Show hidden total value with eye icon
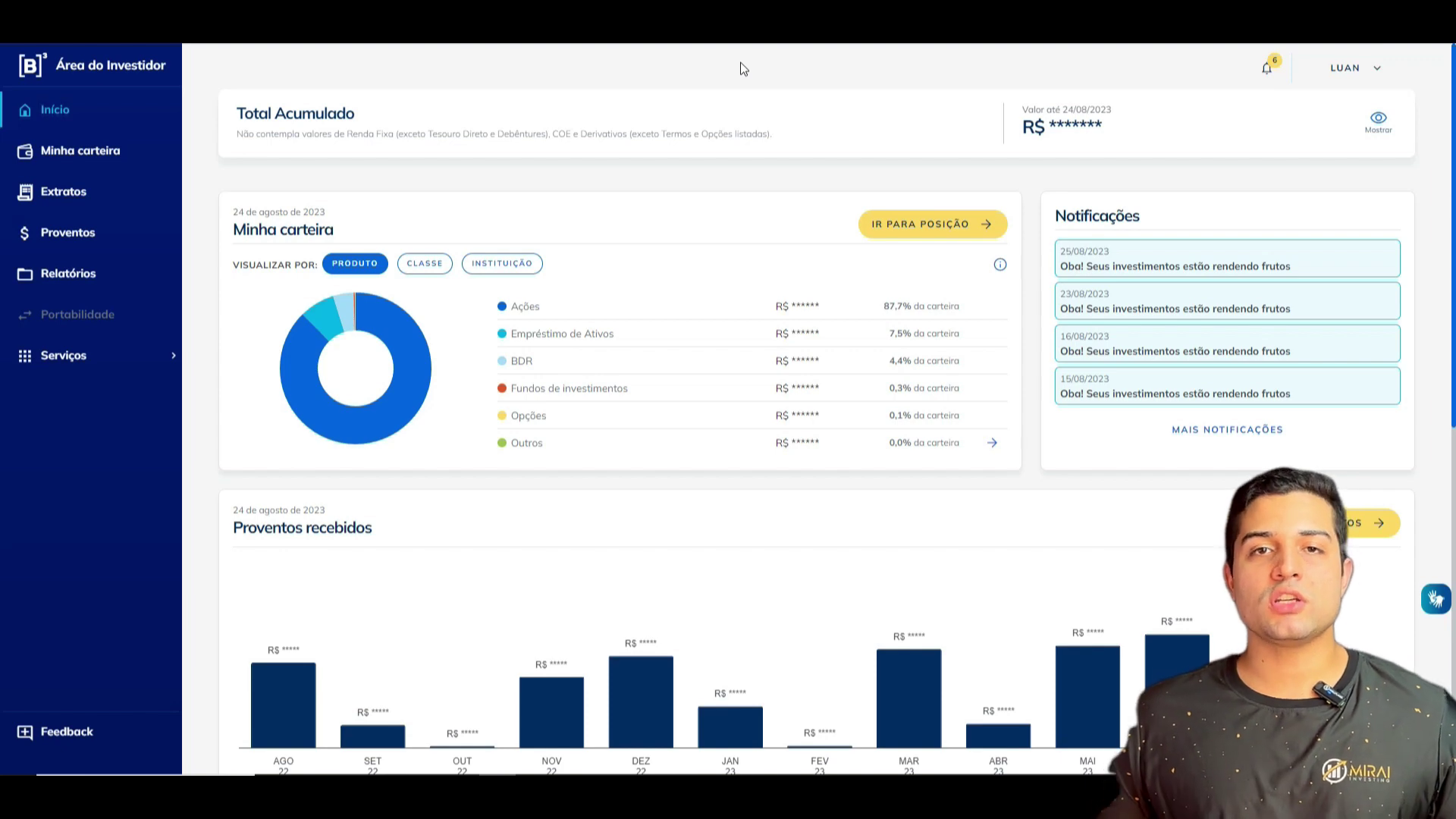Screen dimensions: 1456x819 (1378, 118)
